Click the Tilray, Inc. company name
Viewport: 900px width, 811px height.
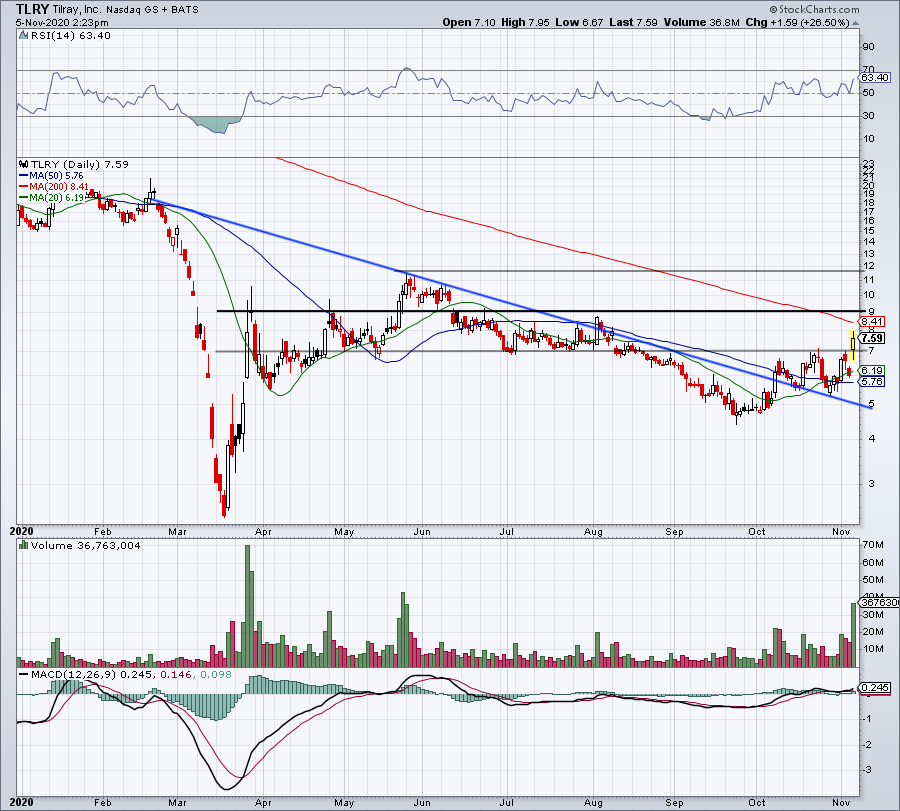coord(77,10)
